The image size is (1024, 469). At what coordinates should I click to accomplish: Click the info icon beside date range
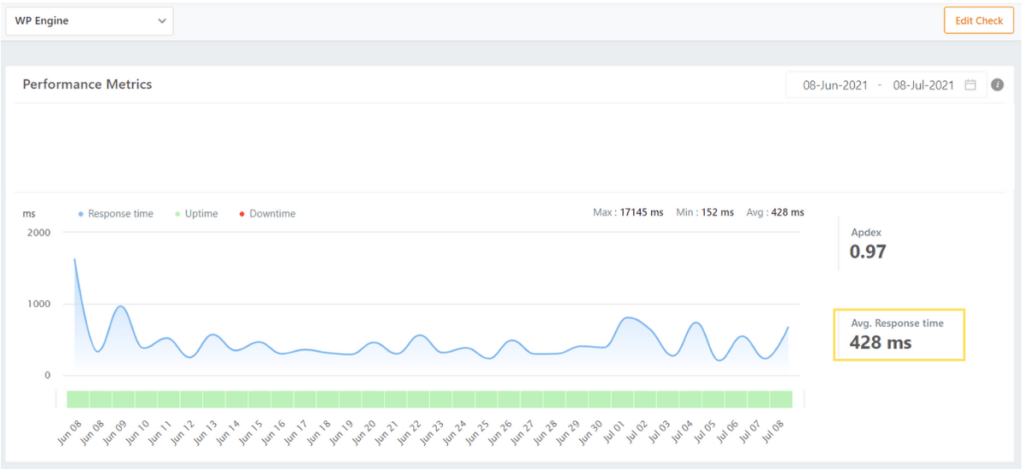click(x=997, y=85)
